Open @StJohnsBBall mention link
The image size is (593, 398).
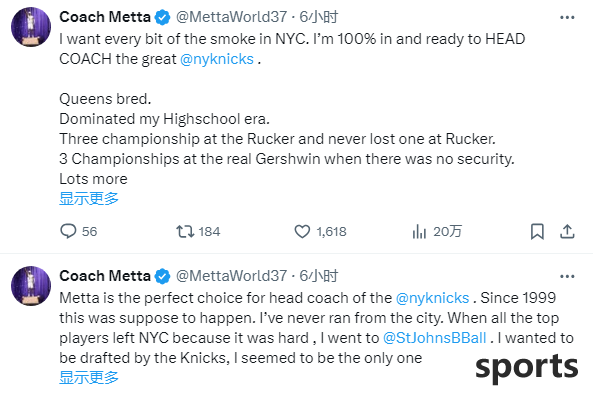coord(435,338)
